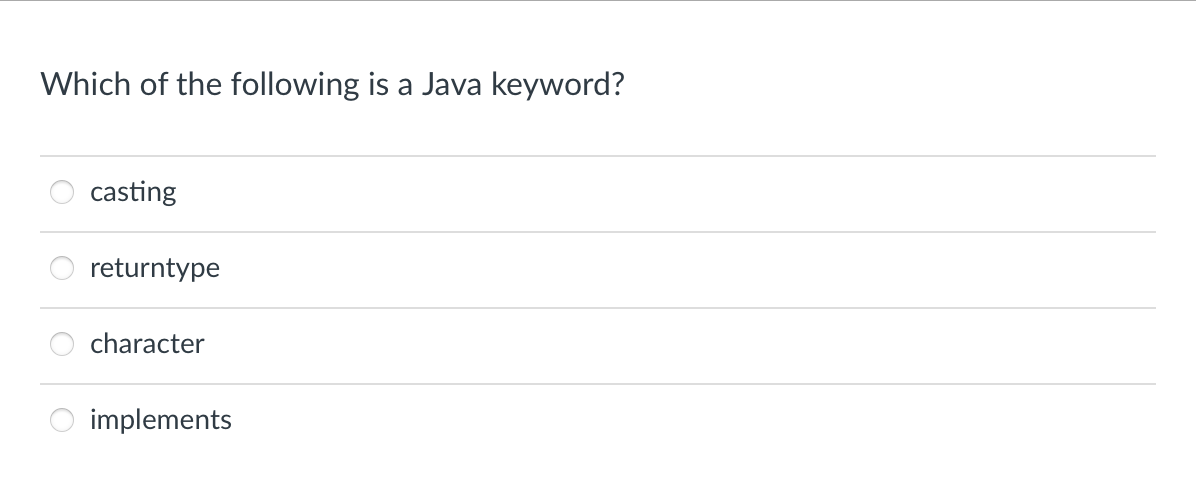The image size is (1196, 498).
Task: Choose the answer that is a Java keyword
Action: (x=63, y=420)
